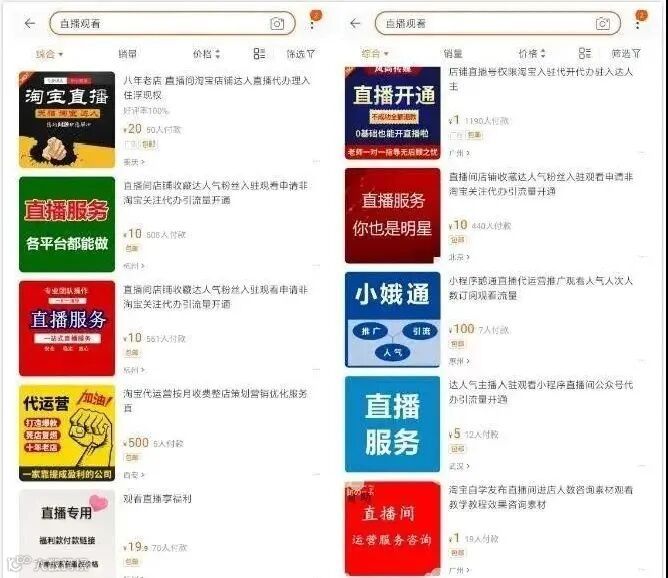Tap the back arrow in right panel
Screen dimensions: 668x578
coord(355,23)
